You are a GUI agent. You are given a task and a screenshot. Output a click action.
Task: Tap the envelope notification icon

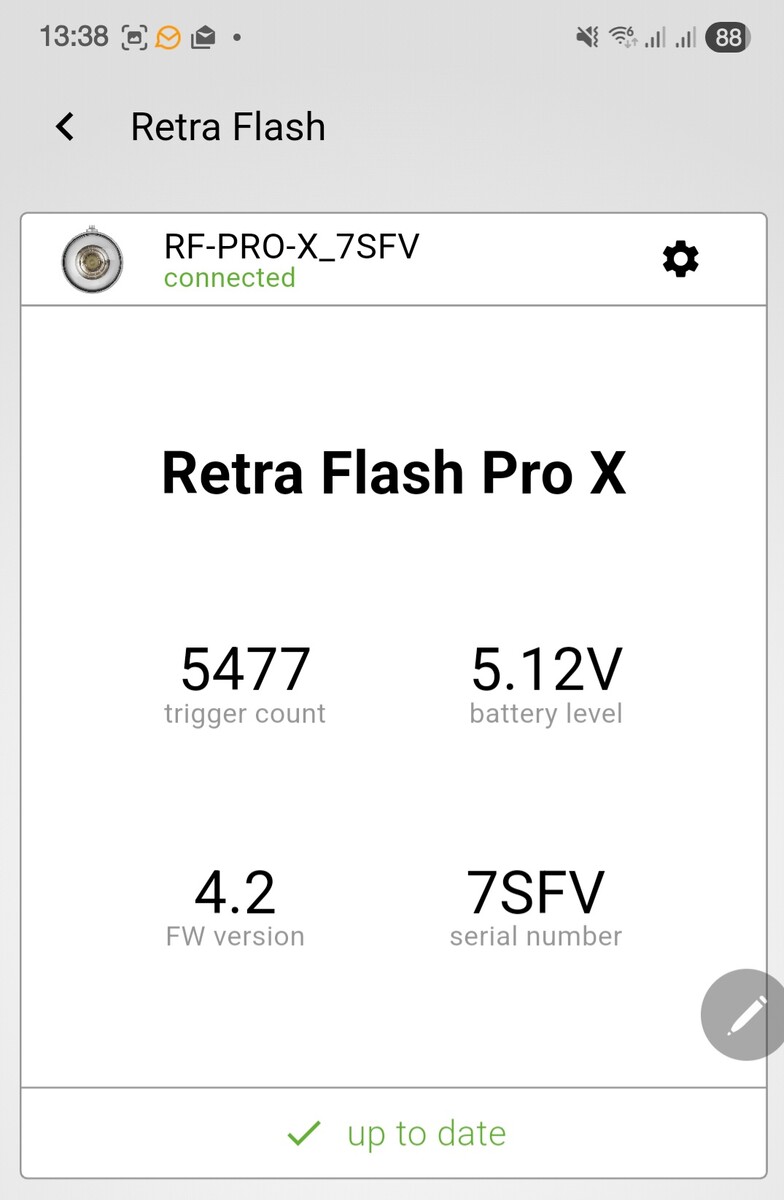pos(203,38)
